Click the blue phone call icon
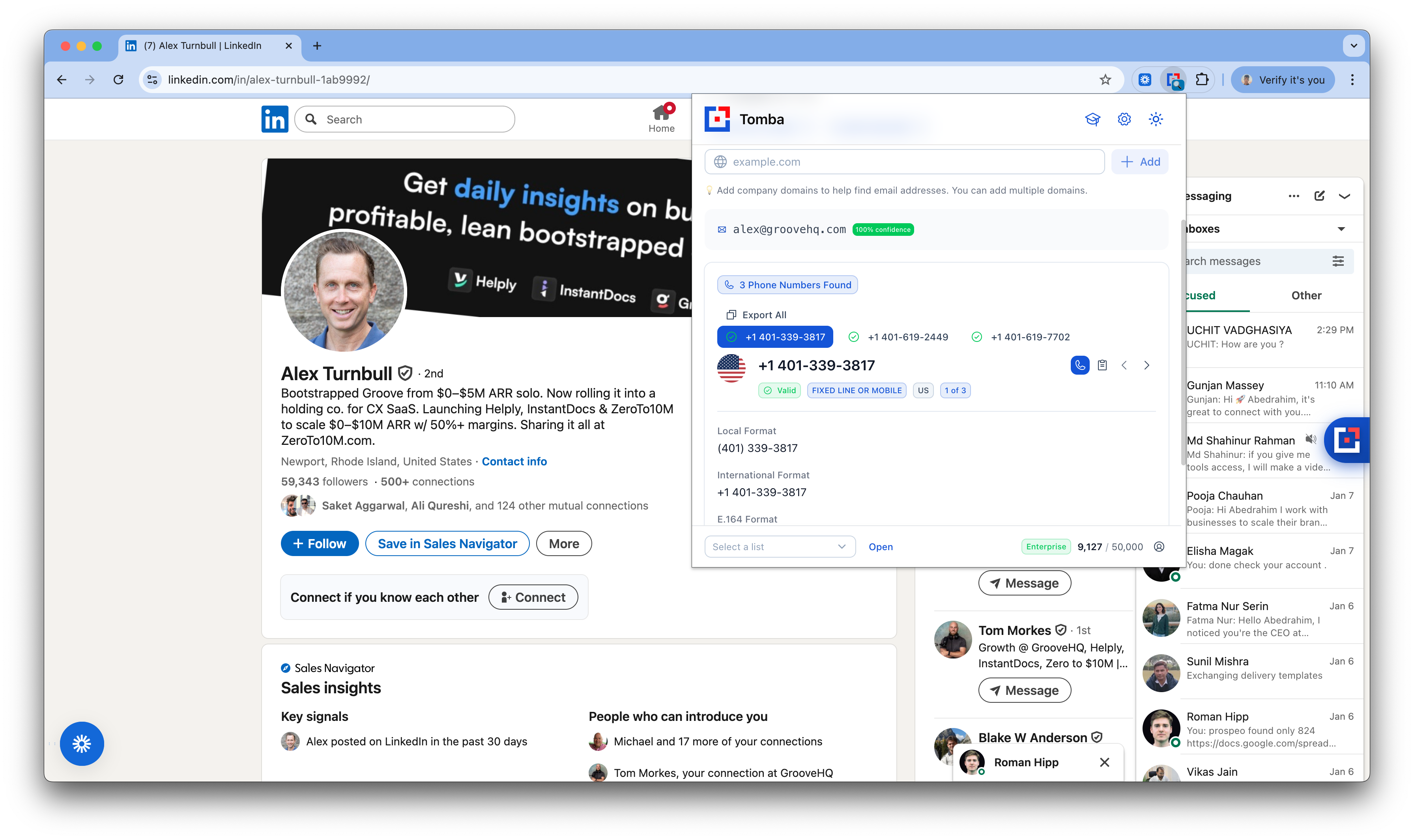The height and width of the screenshot is (840, 1414). (1080, 365)
